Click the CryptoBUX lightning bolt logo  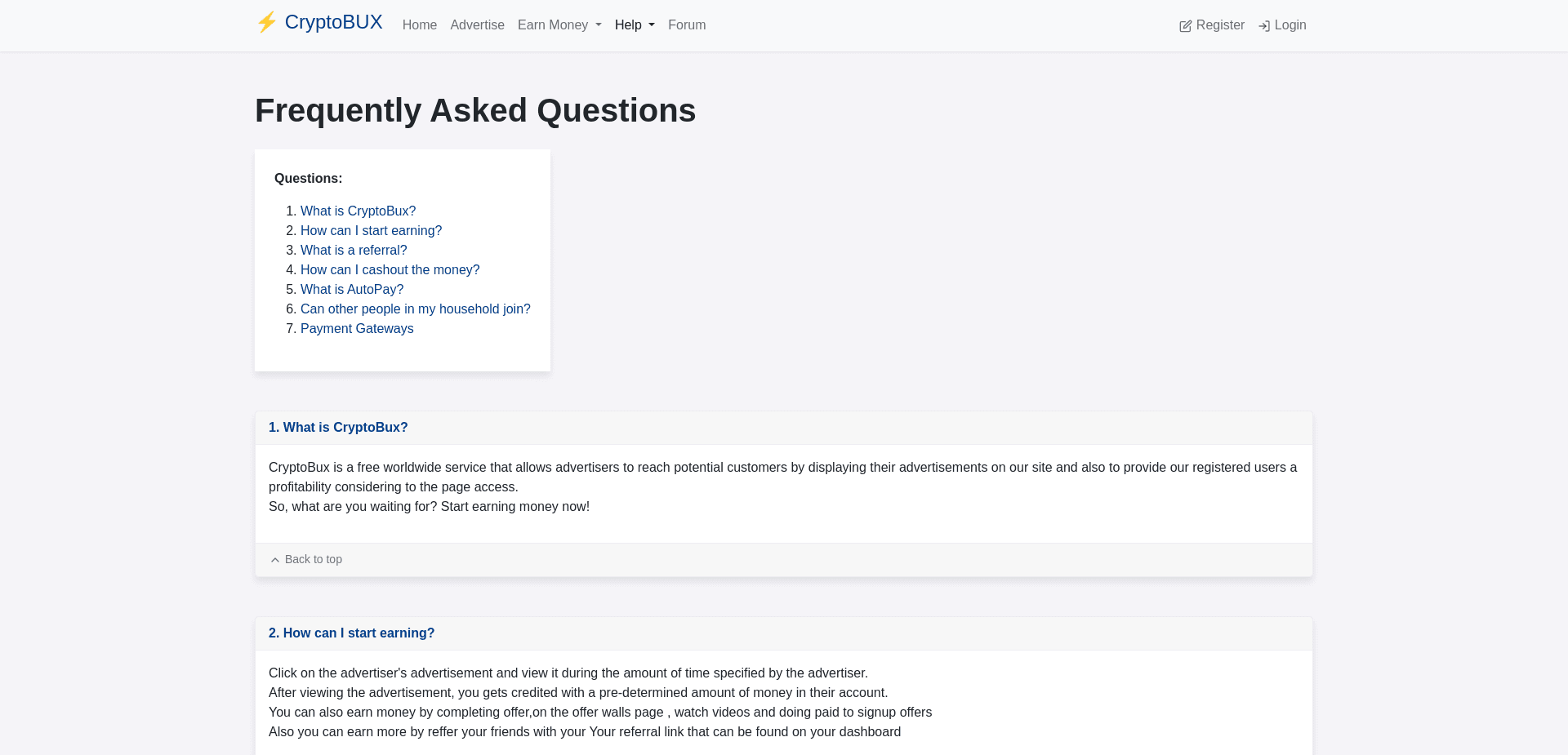(x=266, y=23)
